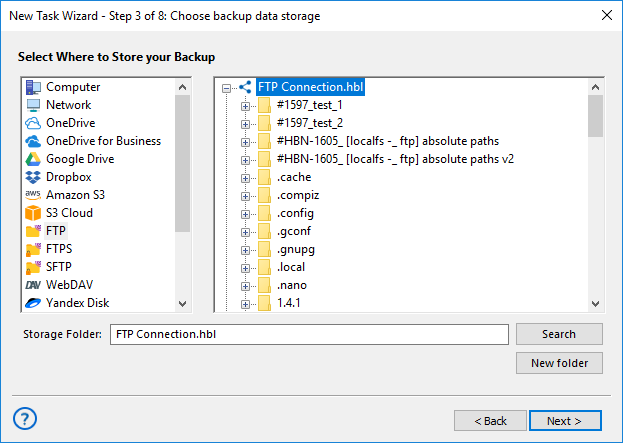Image resolution: width=623 pixels, height=443 pixels.
Task: Expand the #1597_test_1 folder node
Action: coord(246,106)
